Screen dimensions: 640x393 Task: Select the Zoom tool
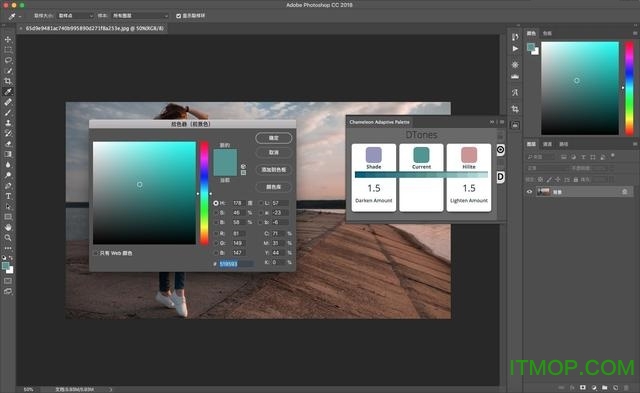[8, 238]
